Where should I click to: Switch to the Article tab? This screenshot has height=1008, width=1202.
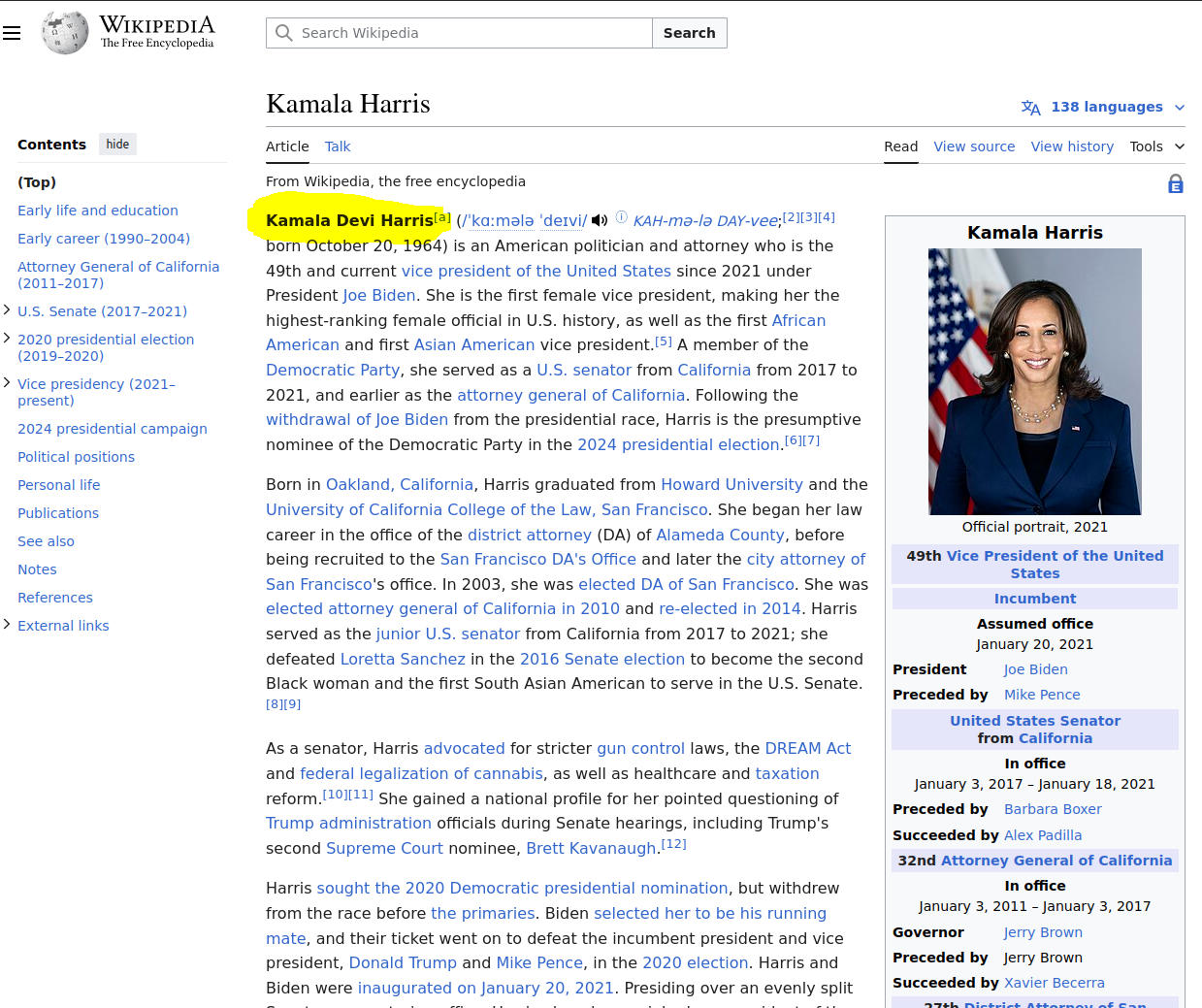(287, 146)
